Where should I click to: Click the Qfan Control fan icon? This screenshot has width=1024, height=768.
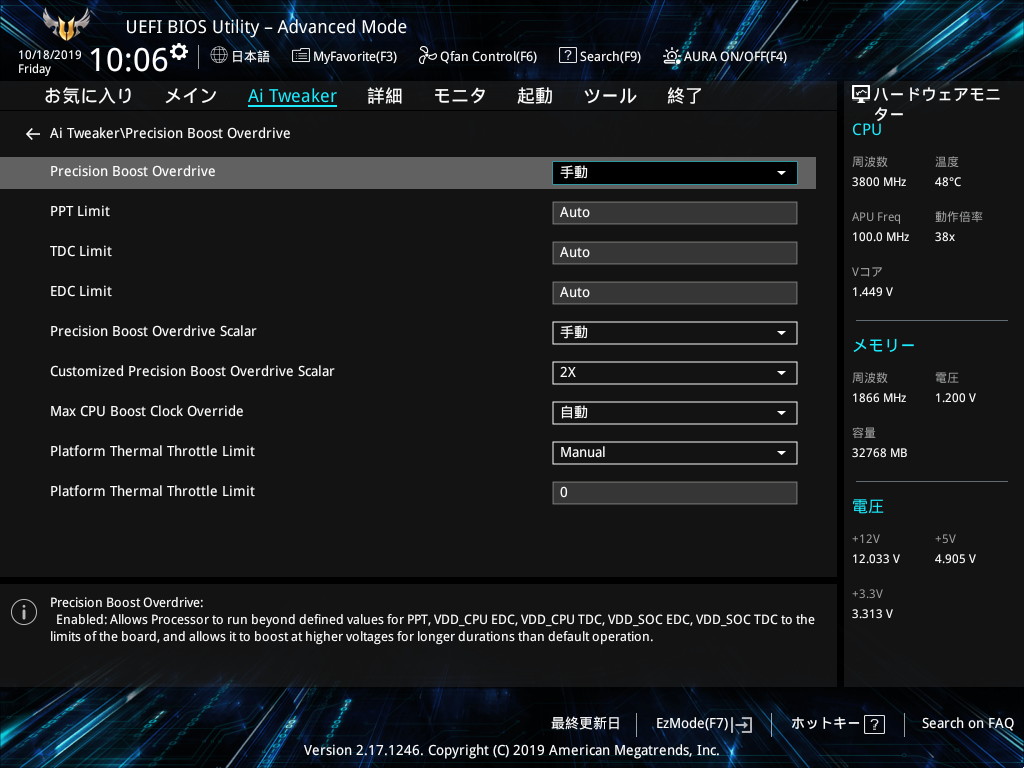pos(427,56)
